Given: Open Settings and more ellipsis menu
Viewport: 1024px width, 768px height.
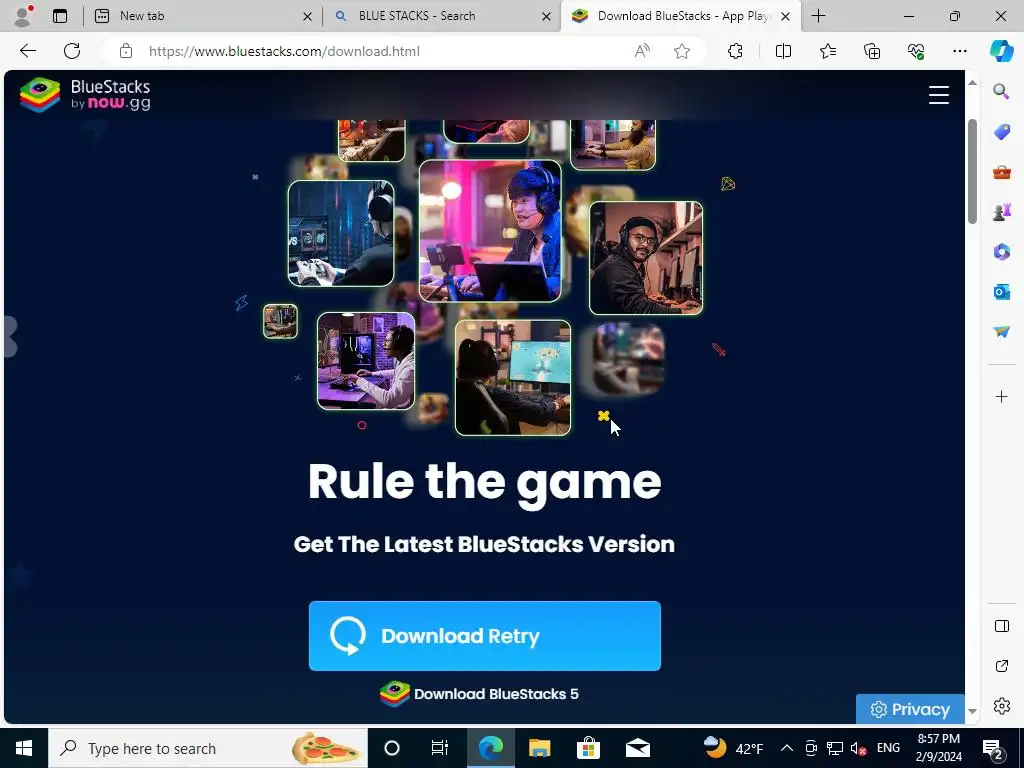Looking at the screenshot, I should pyautogui.click(x=959, y=51).
